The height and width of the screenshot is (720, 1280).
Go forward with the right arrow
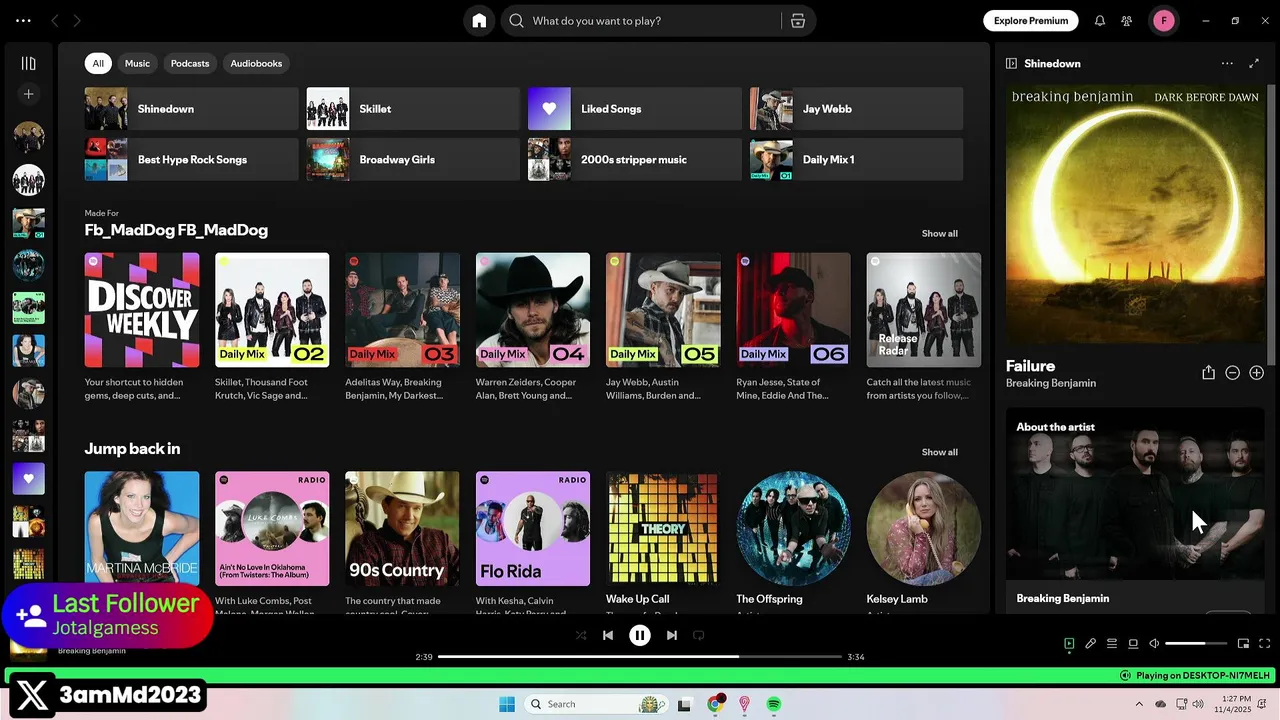coord(77,21)
